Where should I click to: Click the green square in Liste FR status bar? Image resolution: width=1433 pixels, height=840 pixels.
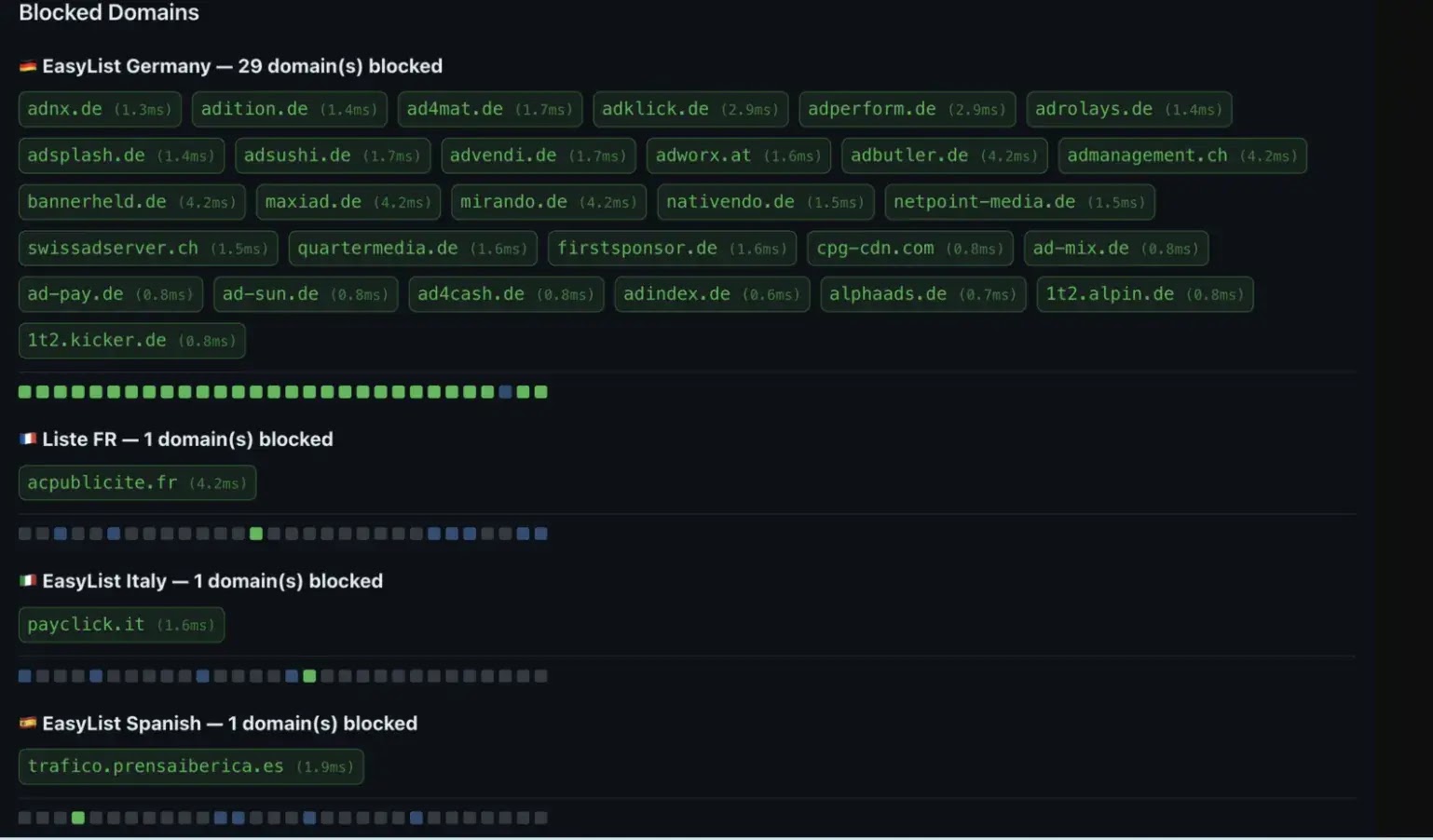[x=256, y=534]
